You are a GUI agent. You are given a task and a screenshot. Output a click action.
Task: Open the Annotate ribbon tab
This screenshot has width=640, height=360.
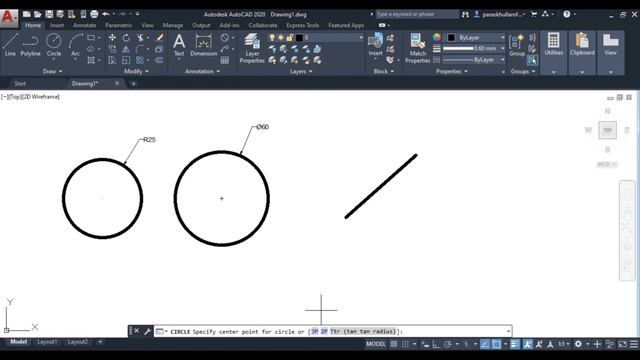(x=84, y=25)
